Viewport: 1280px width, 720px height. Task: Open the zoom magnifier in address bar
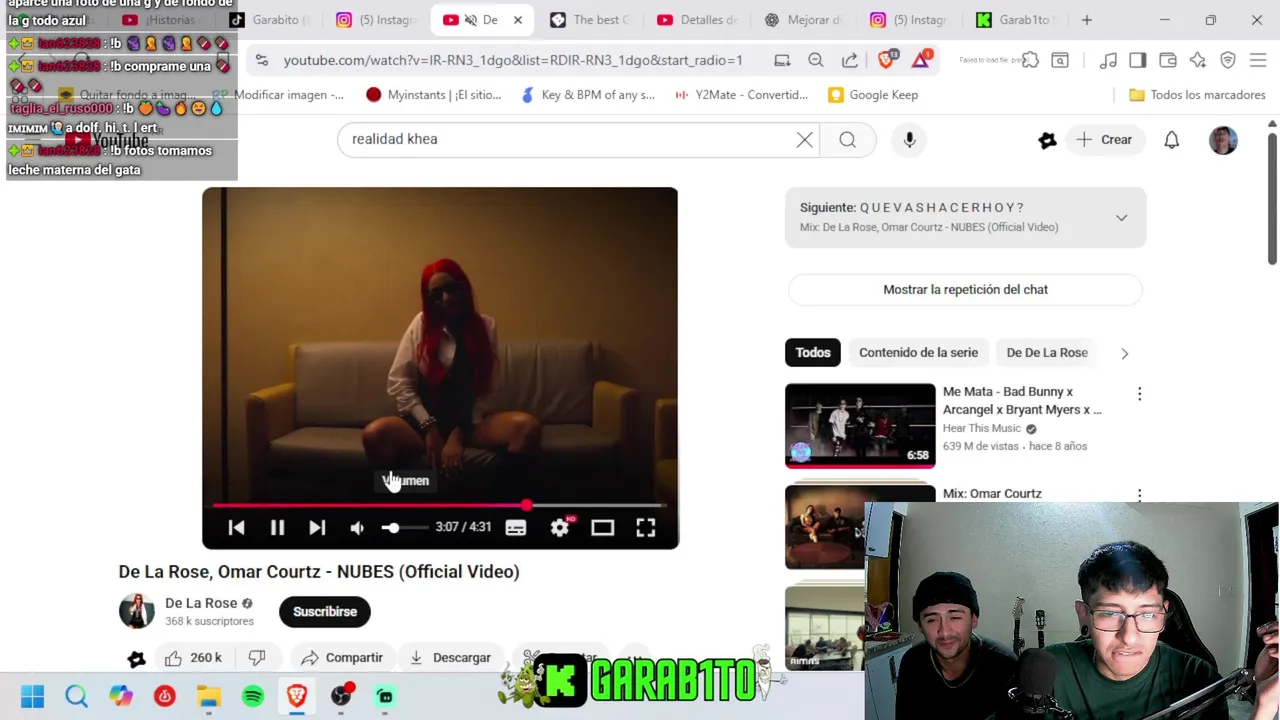(816, 60)
